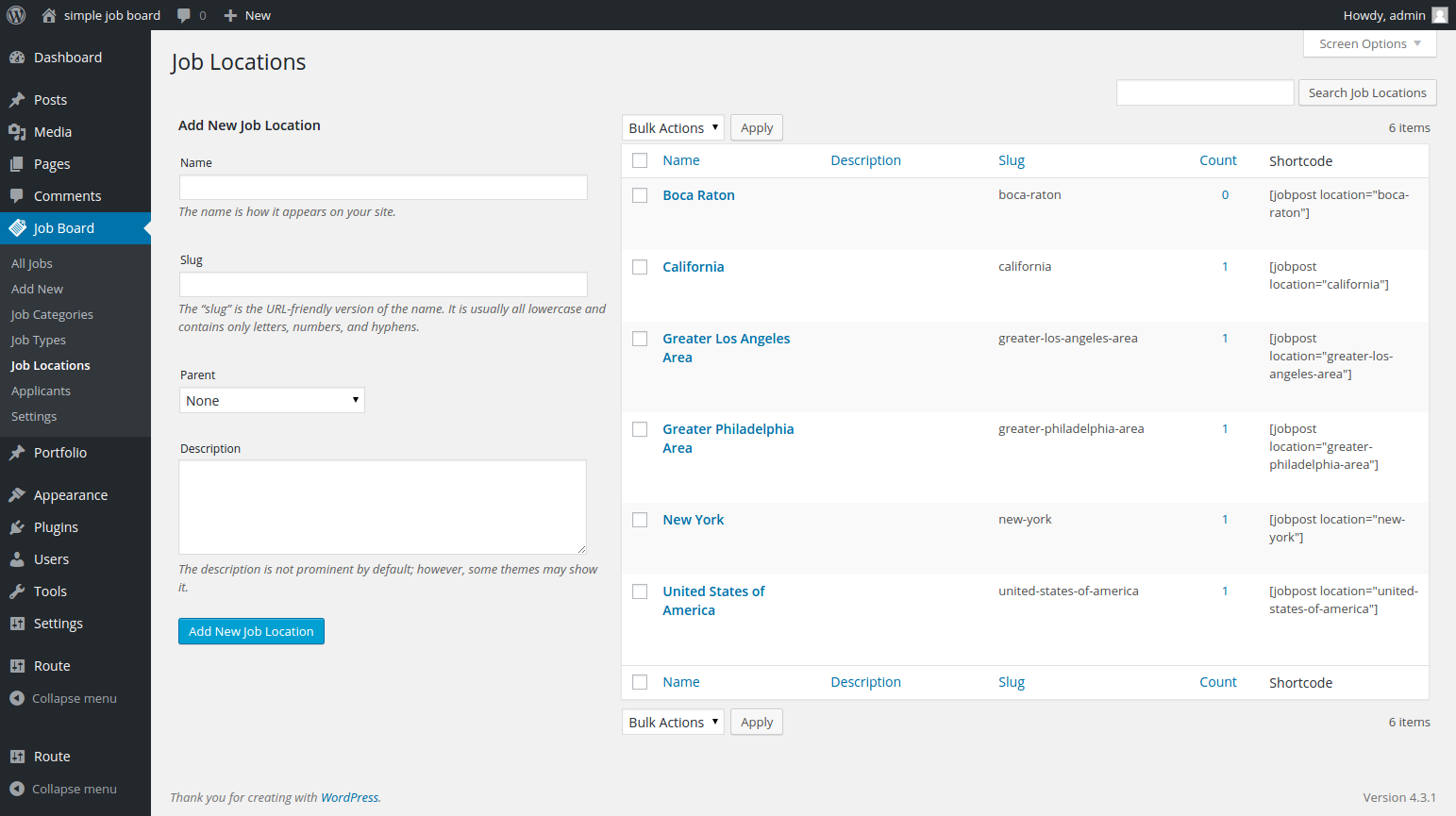Open Appearance via paintbrush icon
Image resolution: width=1456 pixels, height=816 pixels.
[x=17, y=495]
